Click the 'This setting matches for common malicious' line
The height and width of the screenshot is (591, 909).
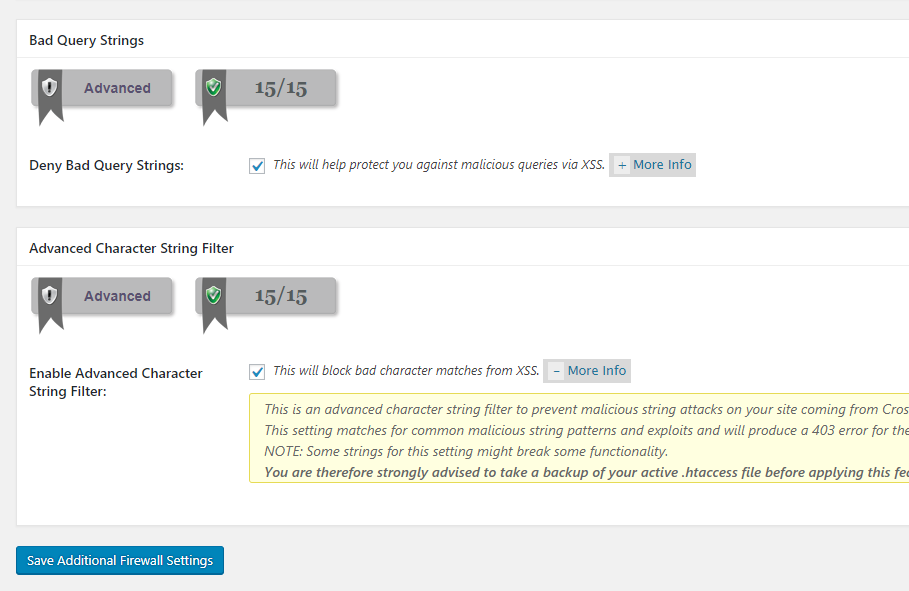tap(587, 430)
